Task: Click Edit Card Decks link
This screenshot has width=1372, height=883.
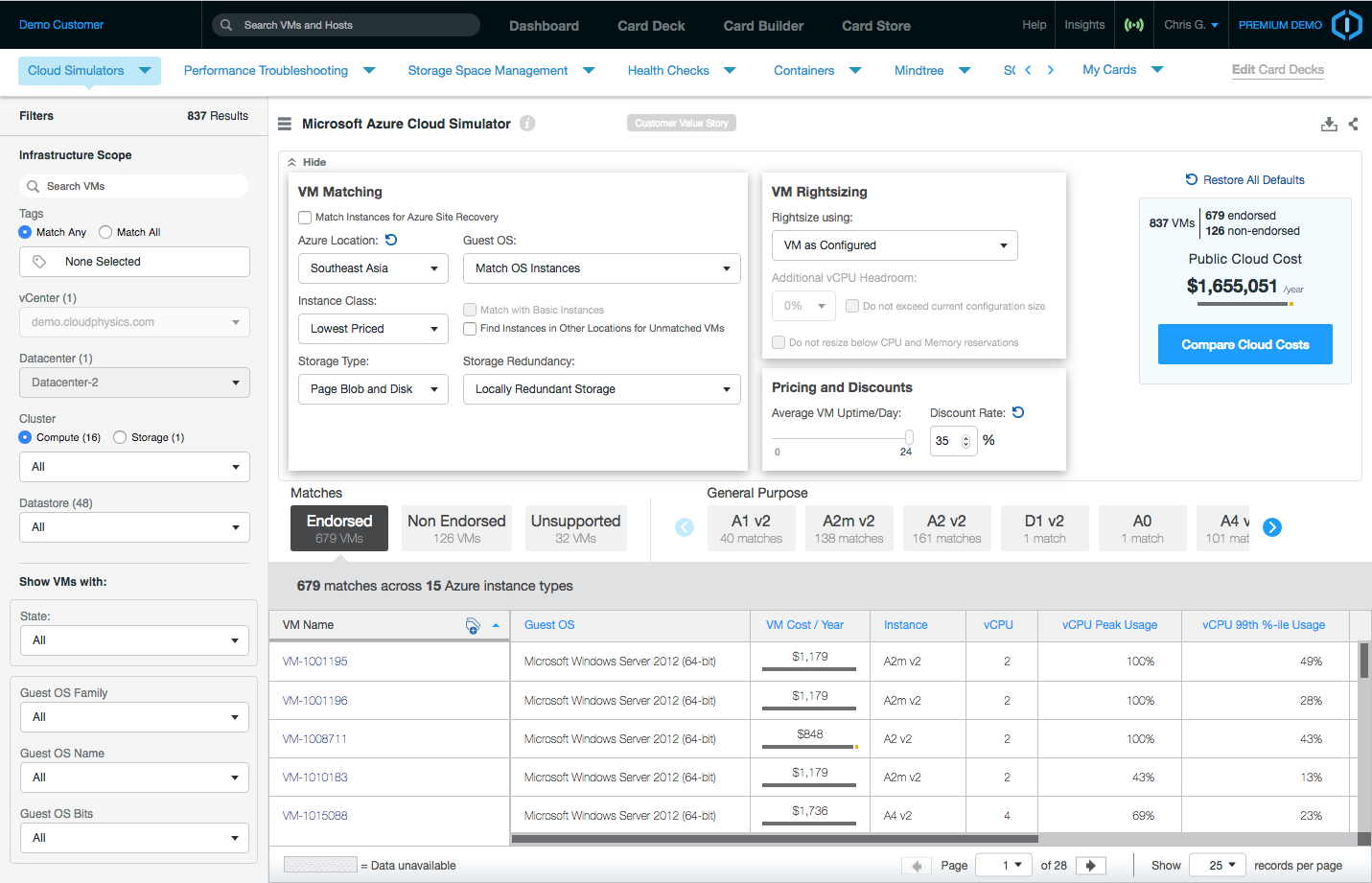Action: coord(1278,69)
